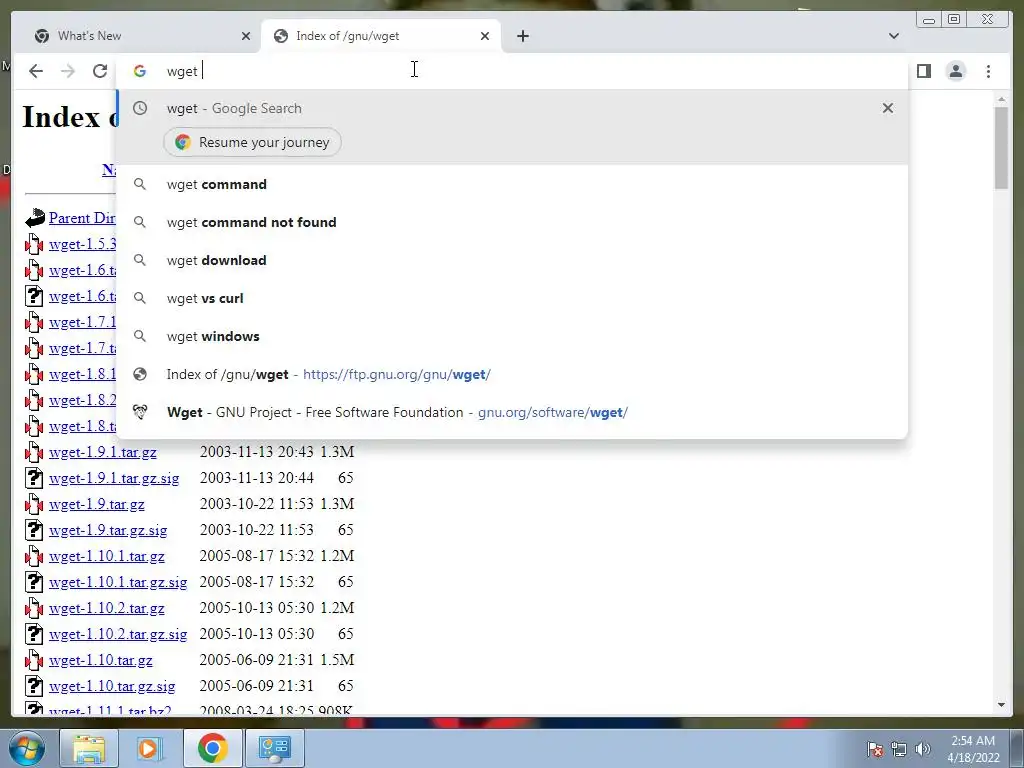Screen dimensions: 1024x768
Task: Open the wget-1.9.1.tar.gz link
Action: click(103, 452)
